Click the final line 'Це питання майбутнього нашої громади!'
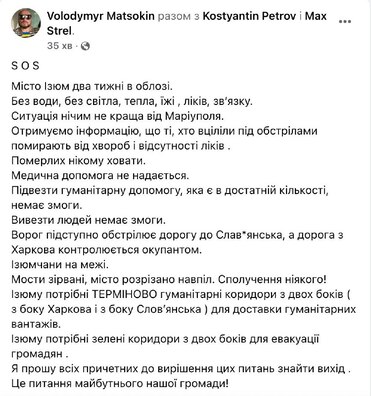The image size is (371, 396). pos(120,383)
